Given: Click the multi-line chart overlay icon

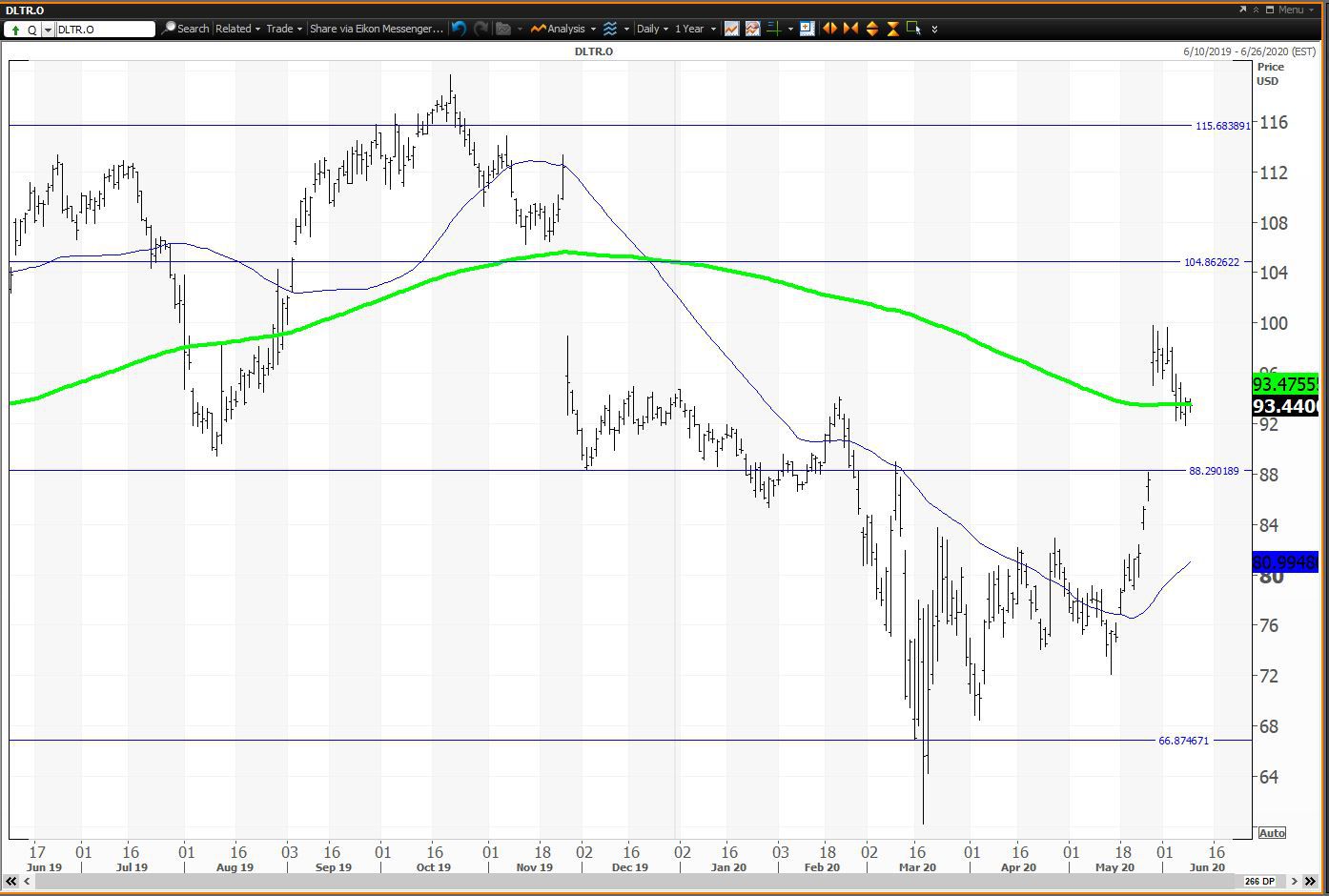Looking at the screenshot, I should [x=752, y=29].
